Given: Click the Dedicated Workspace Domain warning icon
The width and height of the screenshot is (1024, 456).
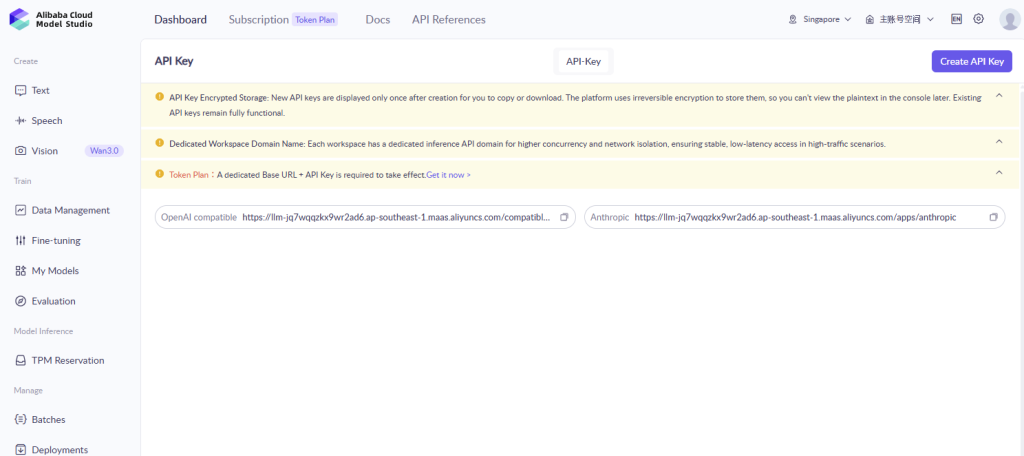Looking at the screenshot, I should [159, 142].
